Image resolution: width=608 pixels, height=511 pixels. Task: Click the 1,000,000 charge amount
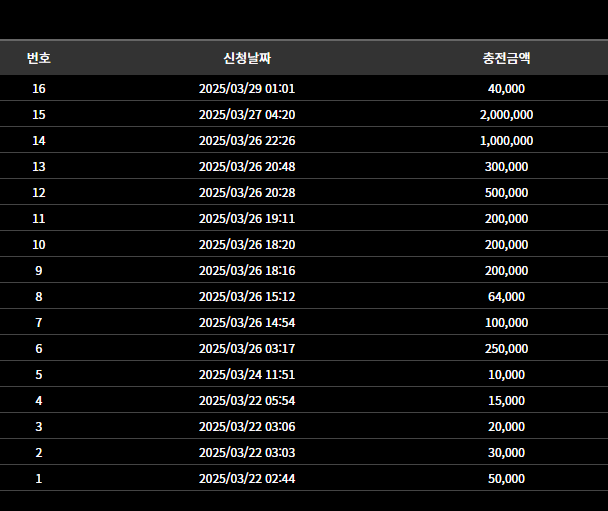(506, 141)
